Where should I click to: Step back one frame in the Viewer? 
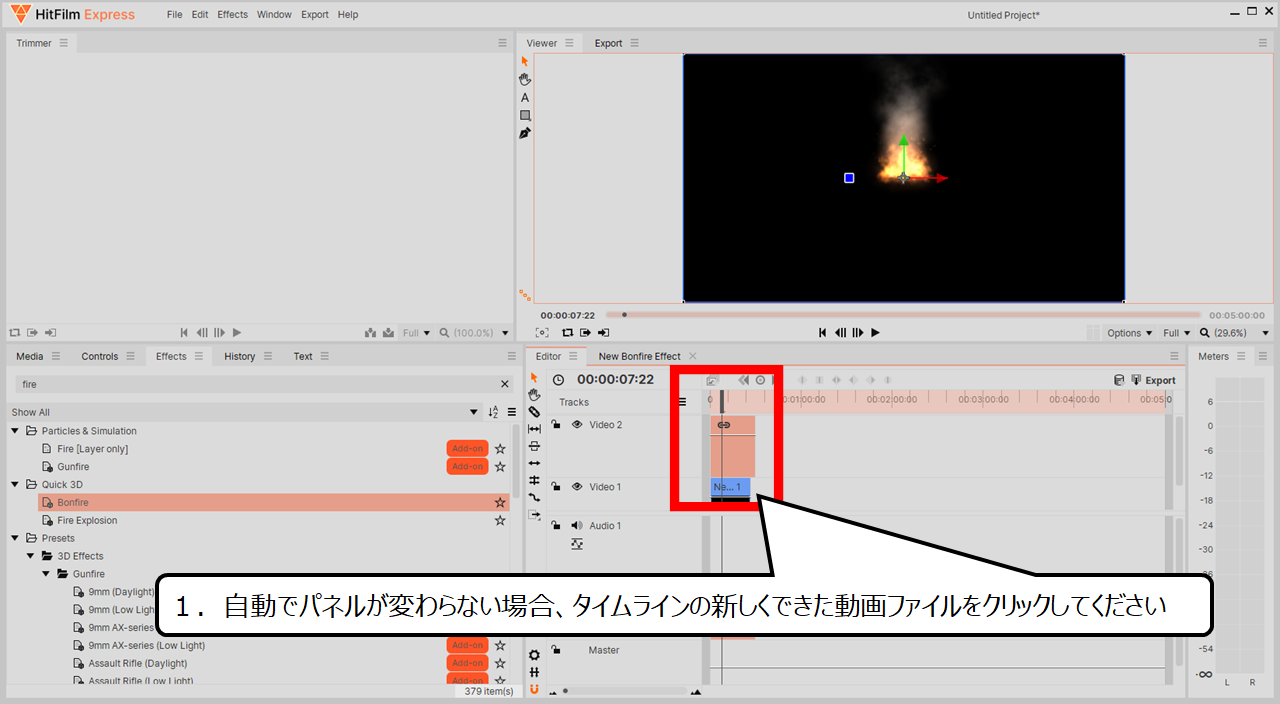(840, 333)
